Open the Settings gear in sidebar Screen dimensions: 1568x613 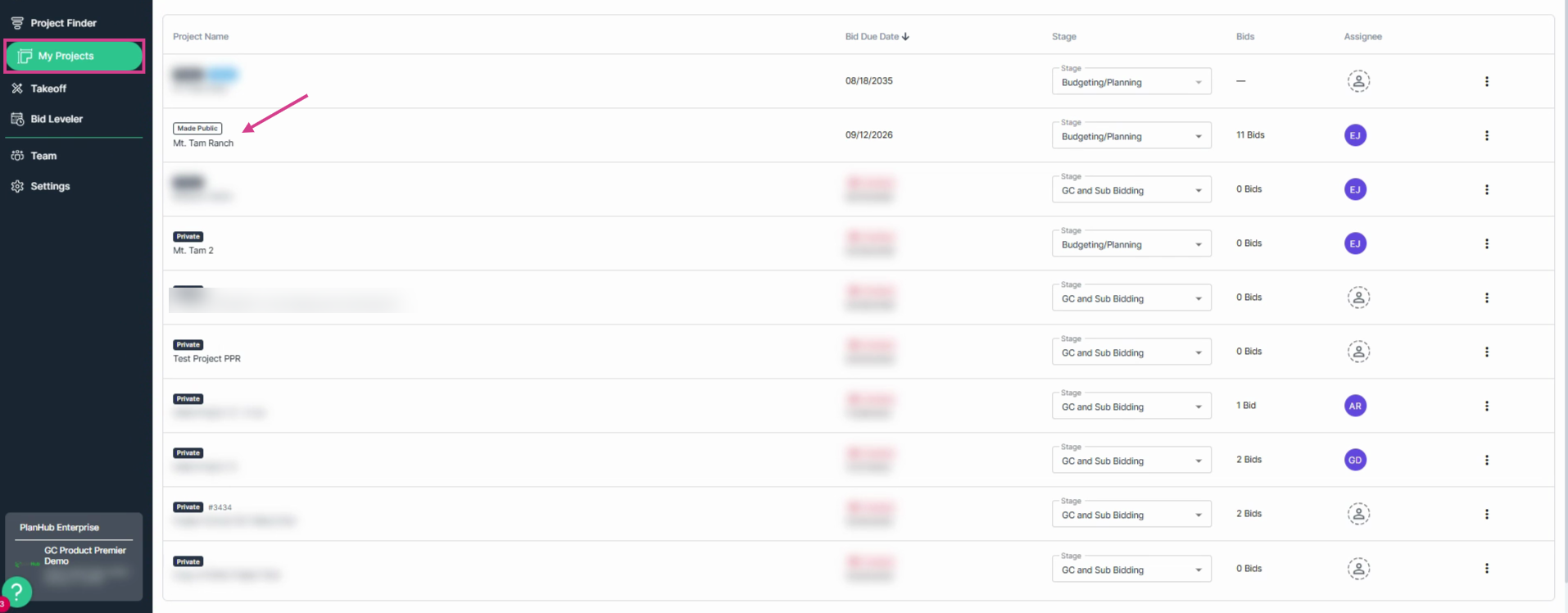(40, 186)
